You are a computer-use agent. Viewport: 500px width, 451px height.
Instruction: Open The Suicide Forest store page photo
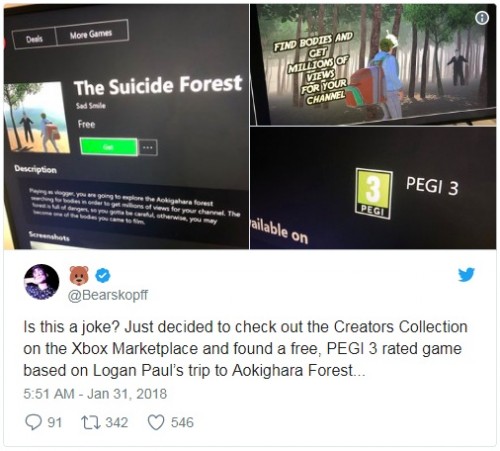pos(126,127)
